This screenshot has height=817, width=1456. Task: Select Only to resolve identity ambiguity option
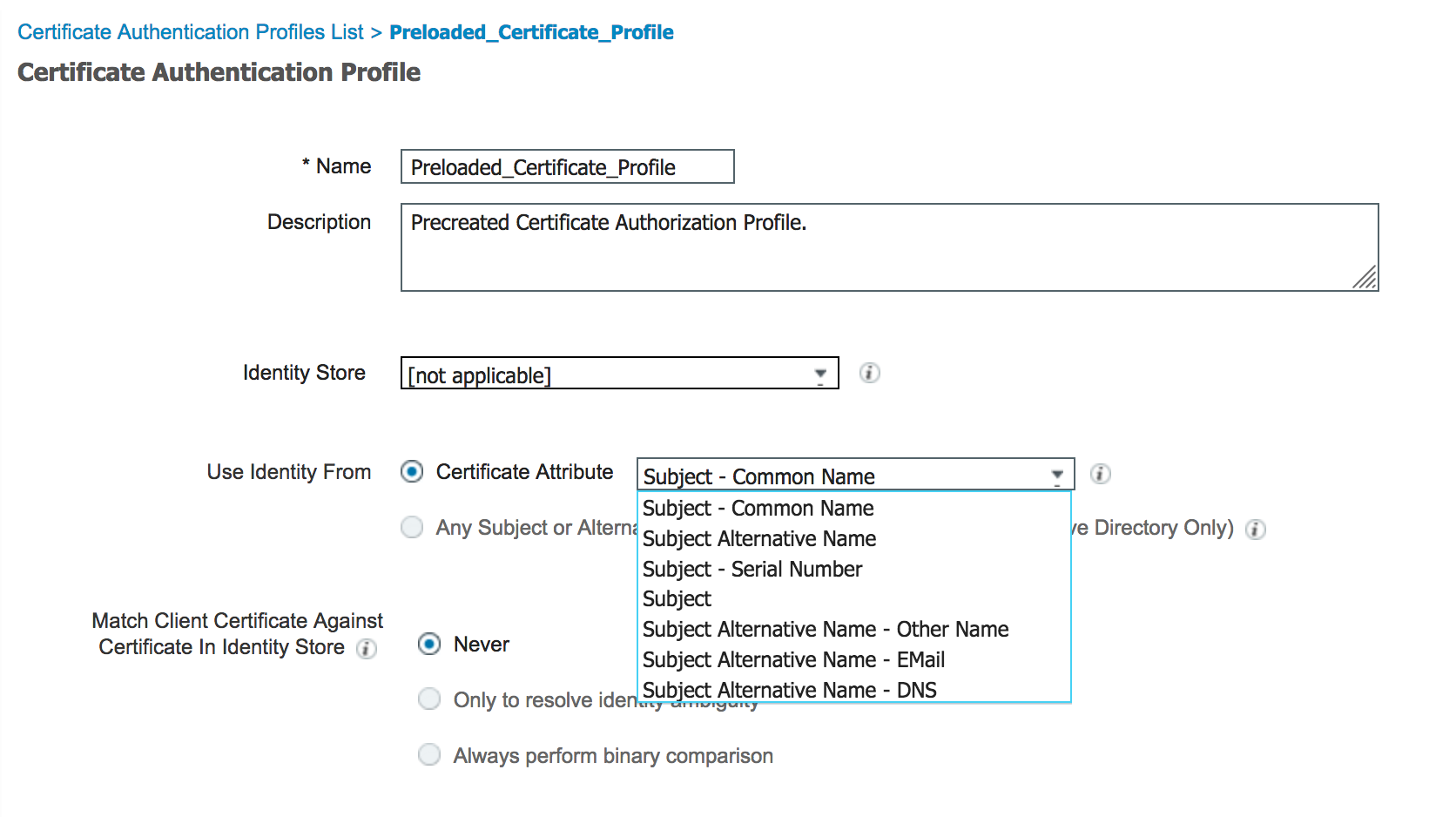pyautogui.click(x=429, y=699)
